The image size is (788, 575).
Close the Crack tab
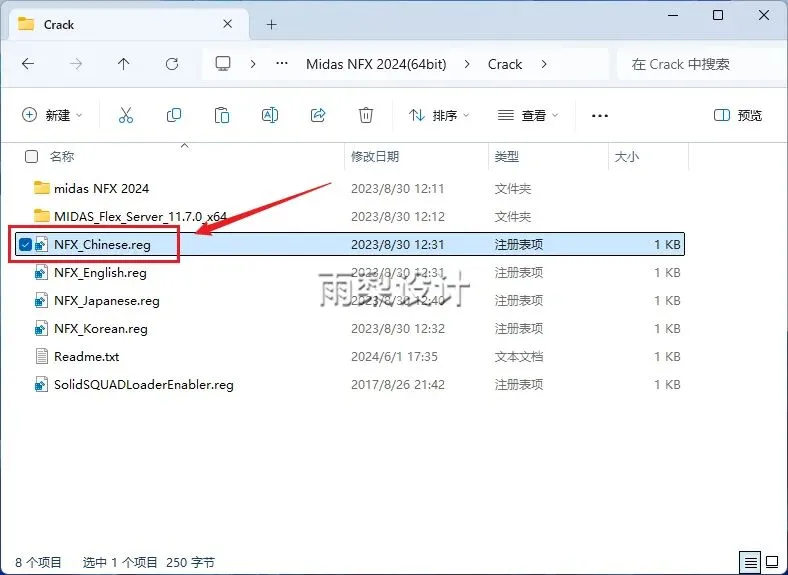pos(228,24)
